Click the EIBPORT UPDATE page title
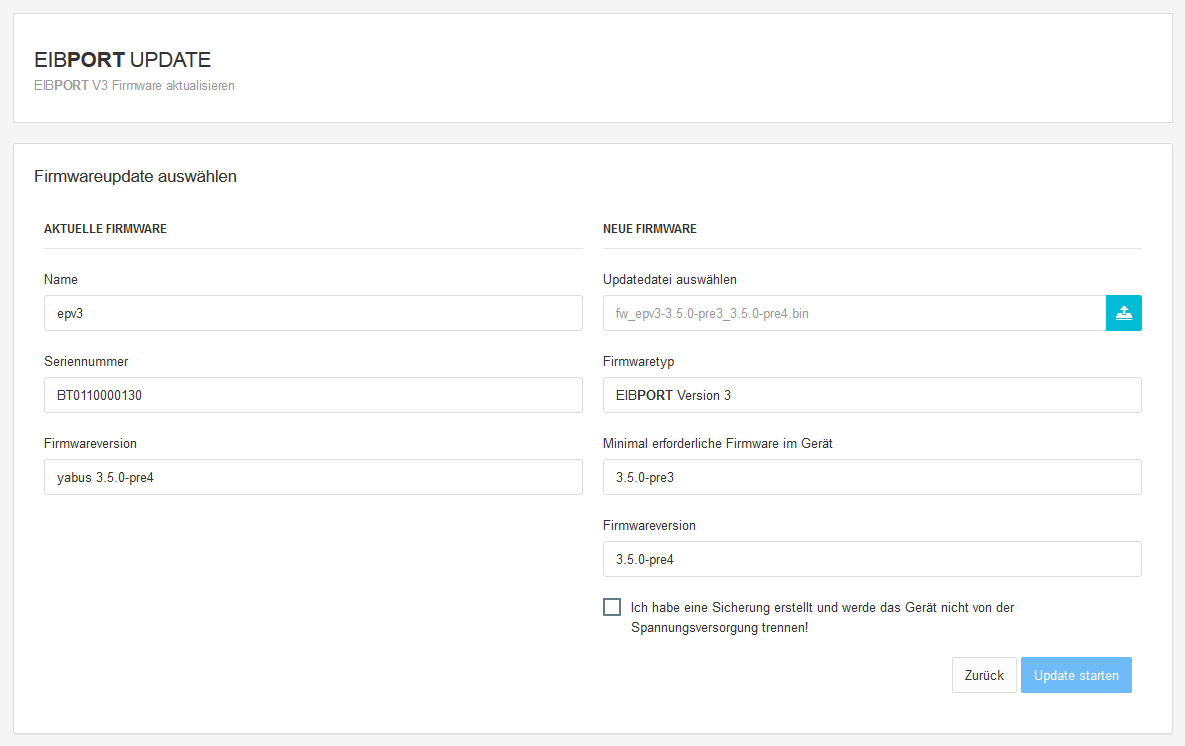 click(x=122, y=60)
